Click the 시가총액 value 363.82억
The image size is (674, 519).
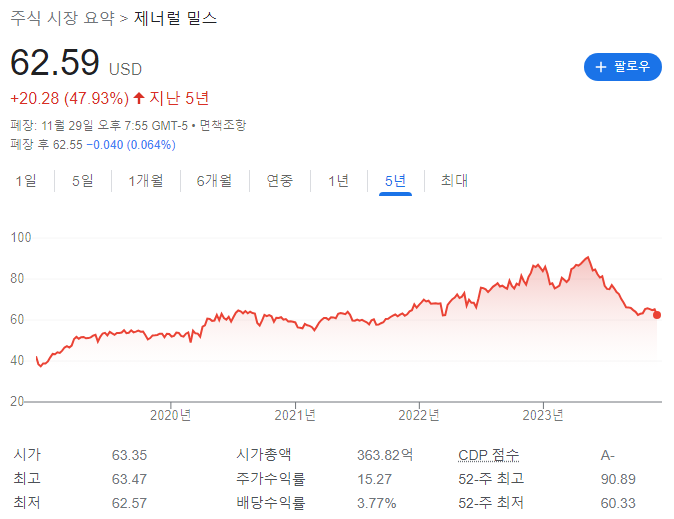coord(385,455)
